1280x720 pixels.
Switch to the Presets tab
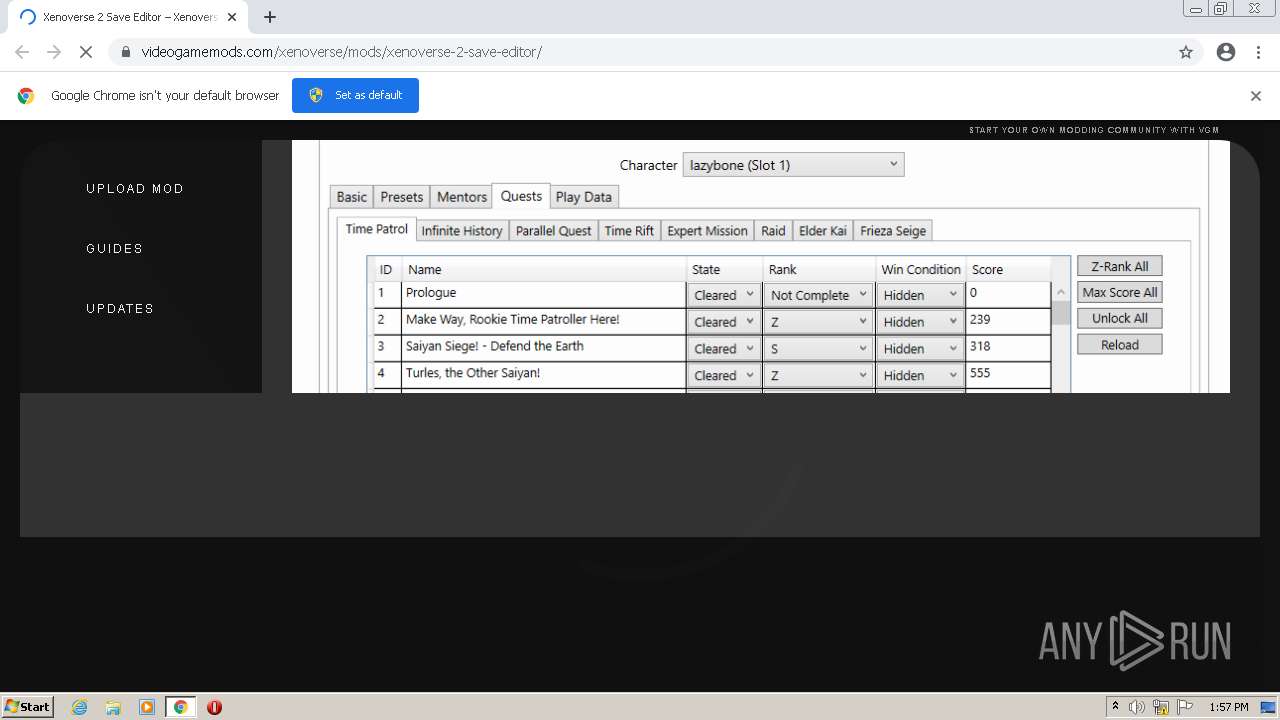(402, 197)
